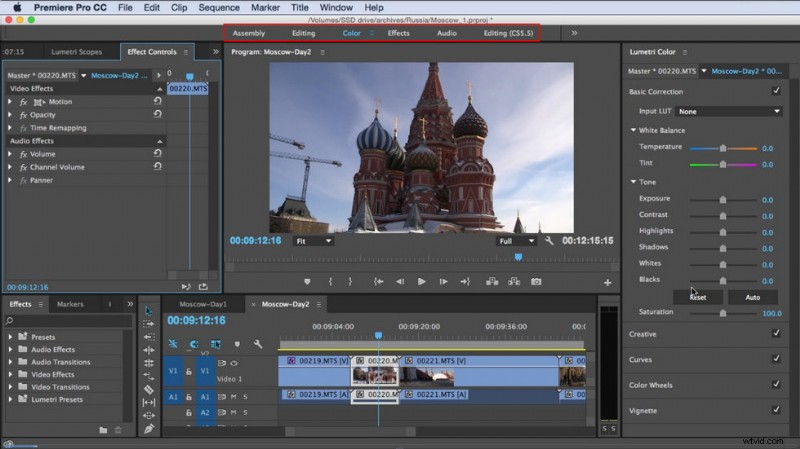Screen dimensions: 800x449
Task: Toggle the Color Wheels checkbox
Action: [x=776, y=384]
